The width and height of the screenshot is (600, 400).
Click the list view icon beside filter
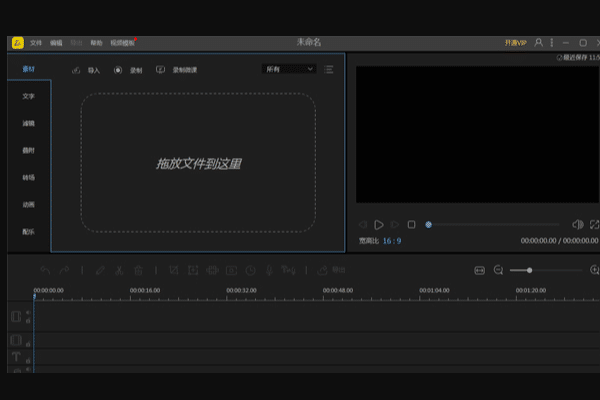pos(329,70)
